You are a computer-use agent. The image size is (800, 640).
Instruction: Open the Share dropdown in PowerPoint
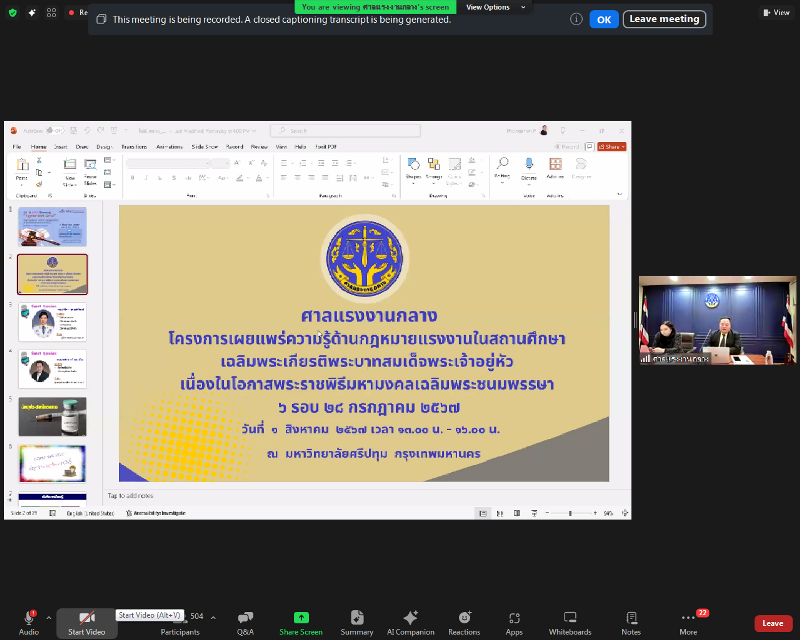pyautogui.click(x=612, y=146)
